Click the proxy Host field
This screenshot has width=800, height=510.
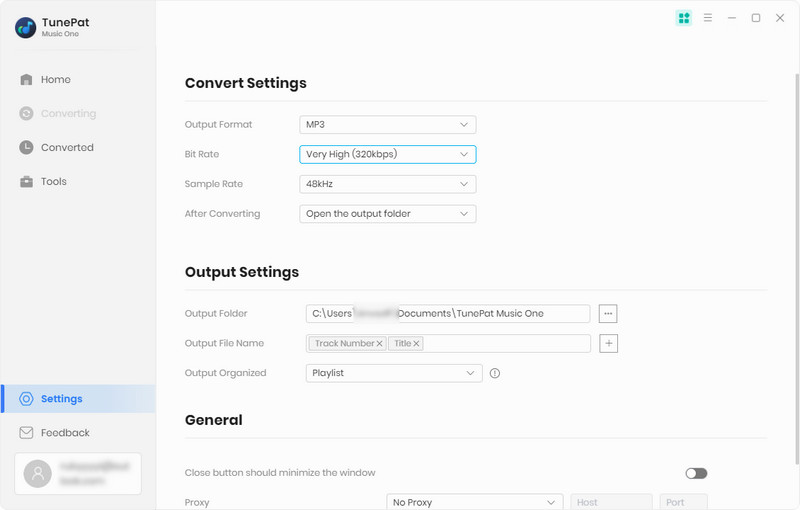(611, 502)
